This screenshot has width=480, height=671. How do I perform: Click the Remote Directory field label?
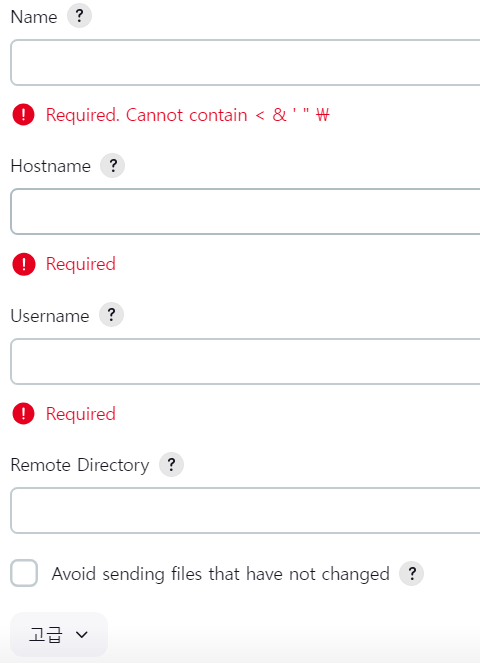[x=80, y=465]
